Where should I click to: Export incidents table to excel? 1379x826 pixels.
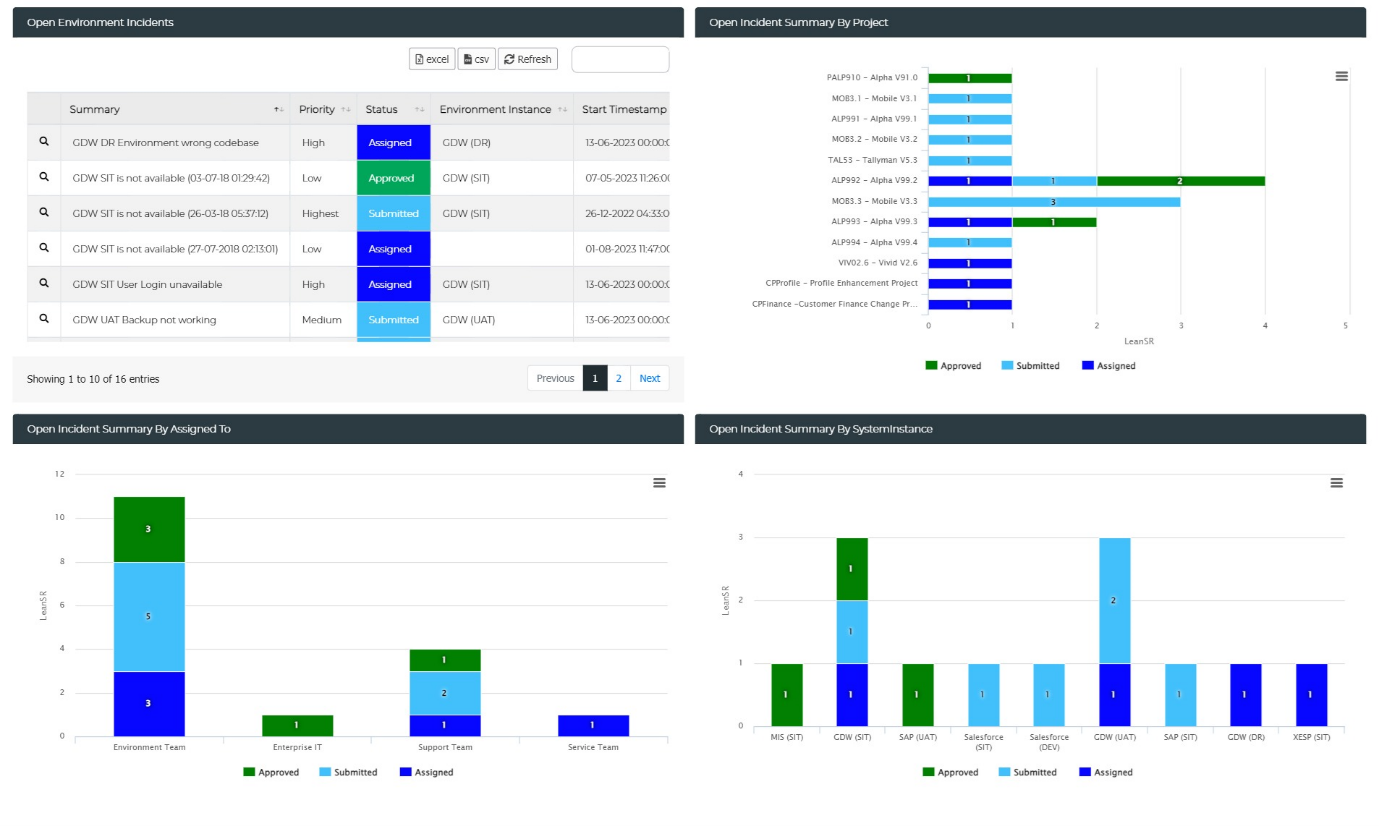pyautogui.click(x=432, y=59)
